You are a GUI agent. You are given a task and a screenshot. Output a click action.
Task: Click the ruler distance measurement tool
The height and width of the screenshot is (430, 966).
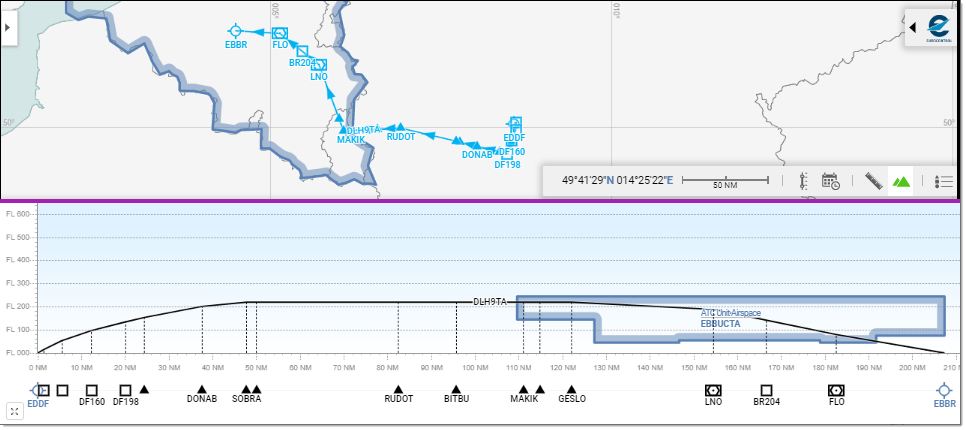click(x=875, y=181)
